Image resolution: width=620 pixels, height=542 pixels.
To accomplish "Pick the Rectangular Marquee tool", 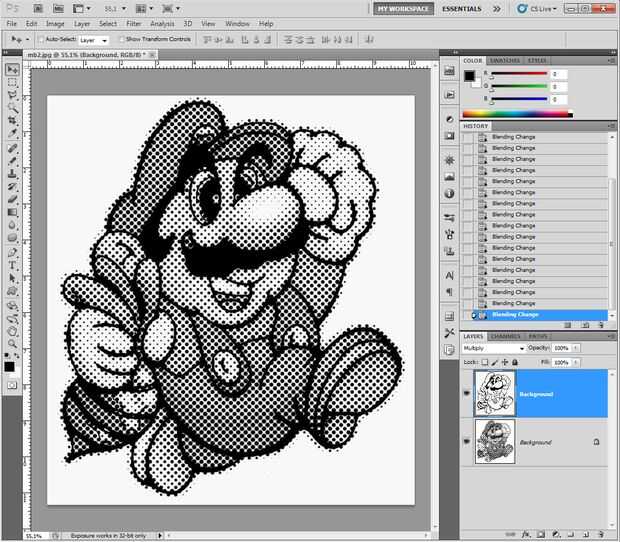I will tap(13, 82).
